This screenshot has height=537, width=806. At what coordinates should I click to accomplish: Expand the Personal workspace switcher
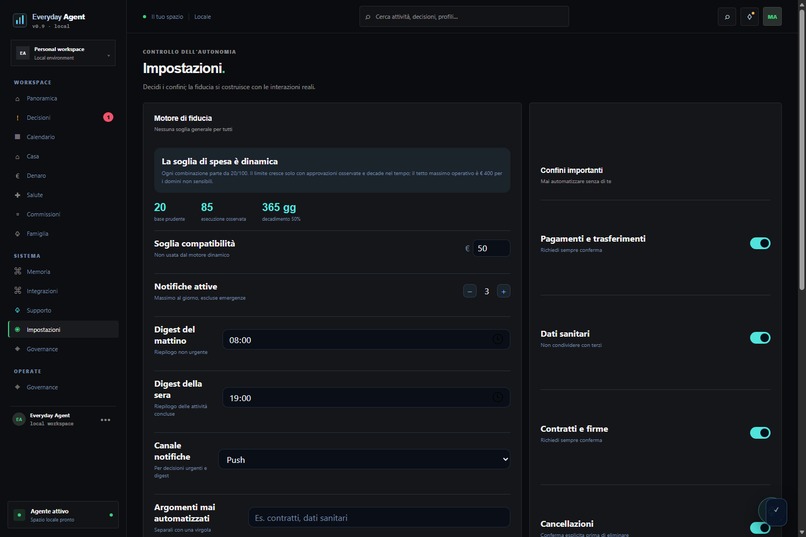point(63,53)
